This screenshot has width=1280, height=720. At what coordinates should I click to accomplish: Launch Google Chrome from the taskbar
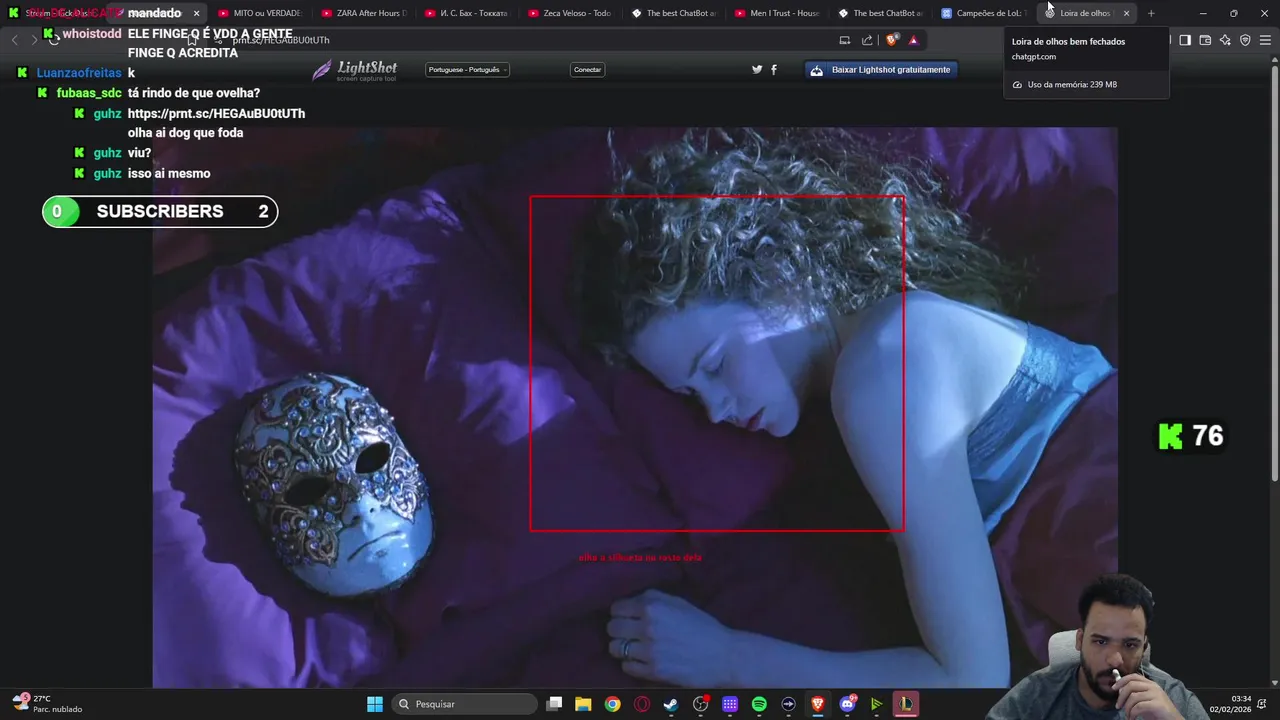[612, 704]
